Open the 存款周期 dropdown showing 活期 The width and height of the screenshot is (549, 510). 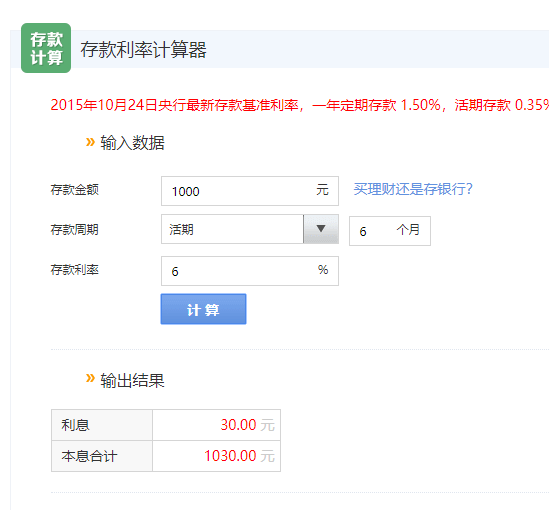[250, 229]
